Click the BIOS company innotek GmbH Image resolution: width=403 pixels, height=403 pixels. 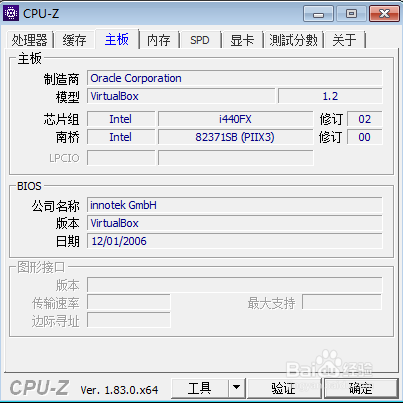[x=235, y=205]
